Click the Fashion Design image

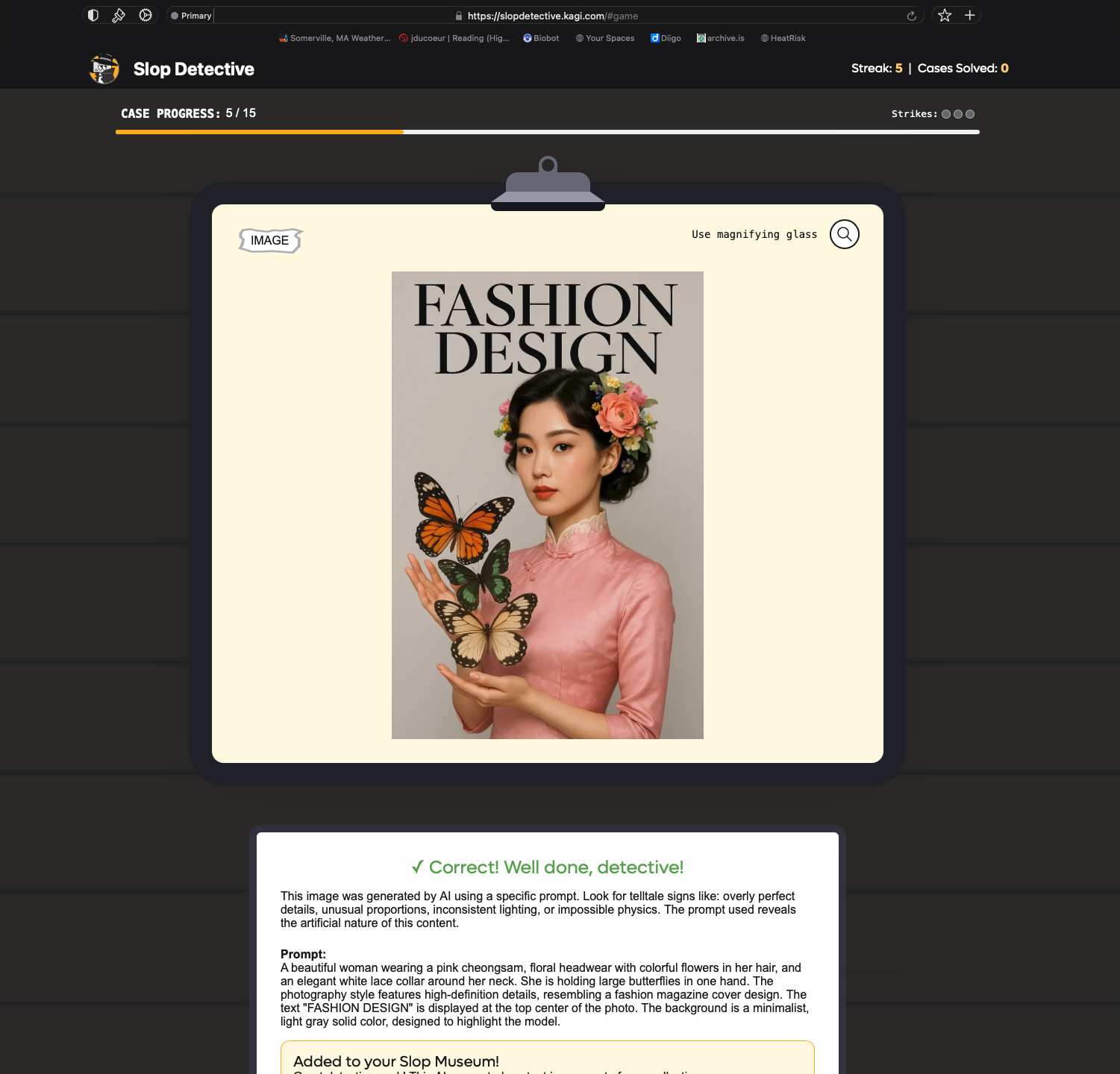(x=547, y=505)
